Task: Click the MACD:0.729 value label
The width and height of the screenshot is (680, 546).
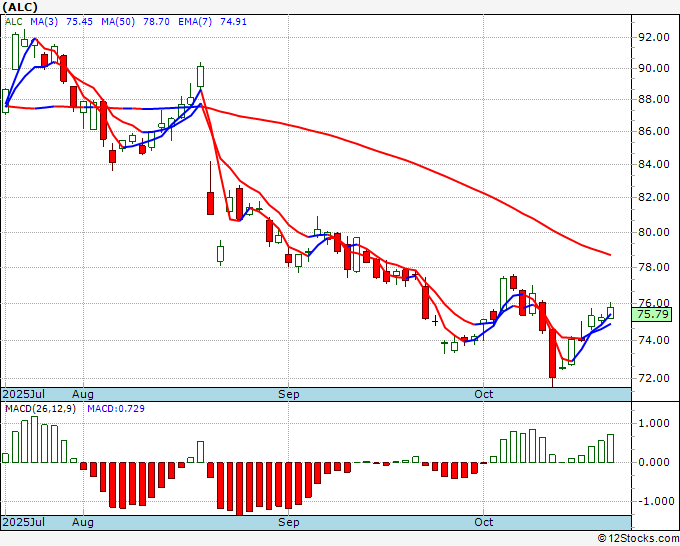Action: click(116, 409)
